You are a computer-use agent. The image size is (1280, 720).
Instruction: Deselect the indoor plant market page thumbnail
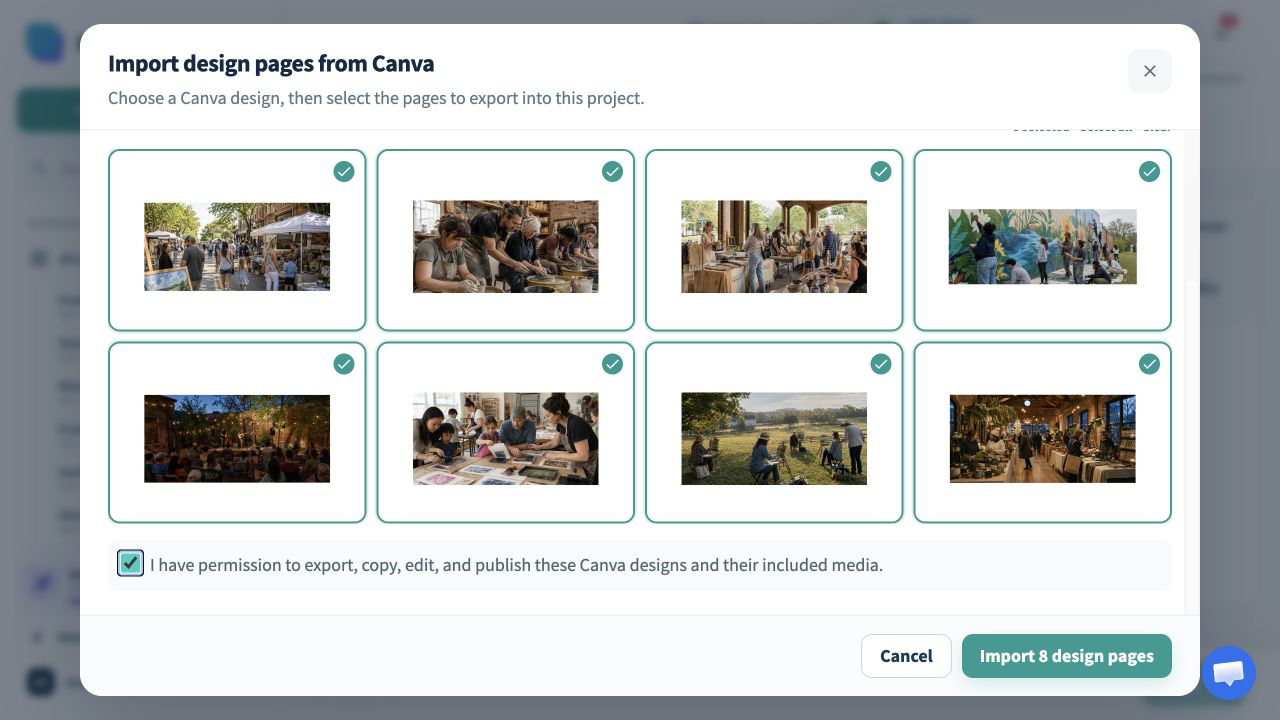coord(1042,432)
